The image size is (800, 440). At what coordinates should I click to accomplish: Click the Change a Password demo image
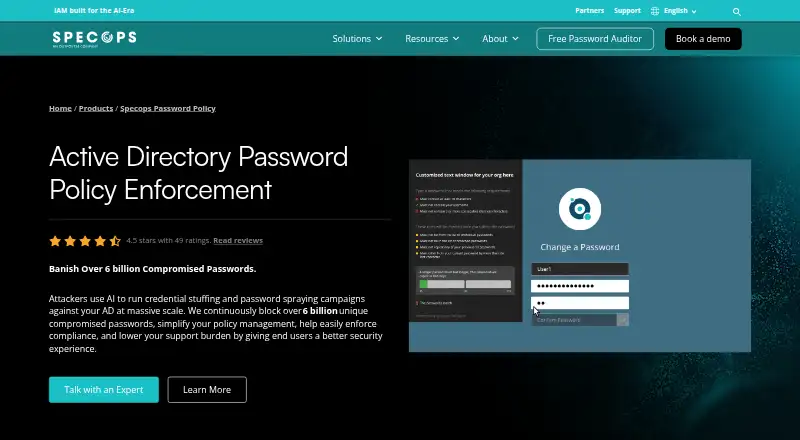click(x=580, y=256)
